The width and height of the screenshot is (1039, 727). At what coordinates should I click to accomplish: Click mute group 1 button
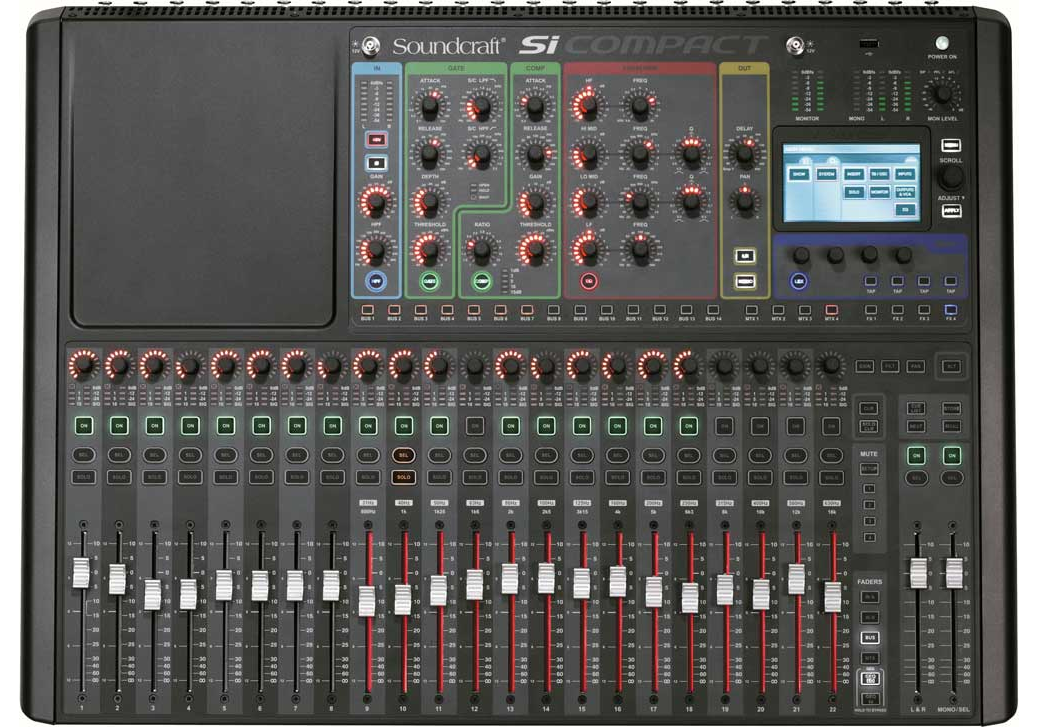[x=869, y=488]
